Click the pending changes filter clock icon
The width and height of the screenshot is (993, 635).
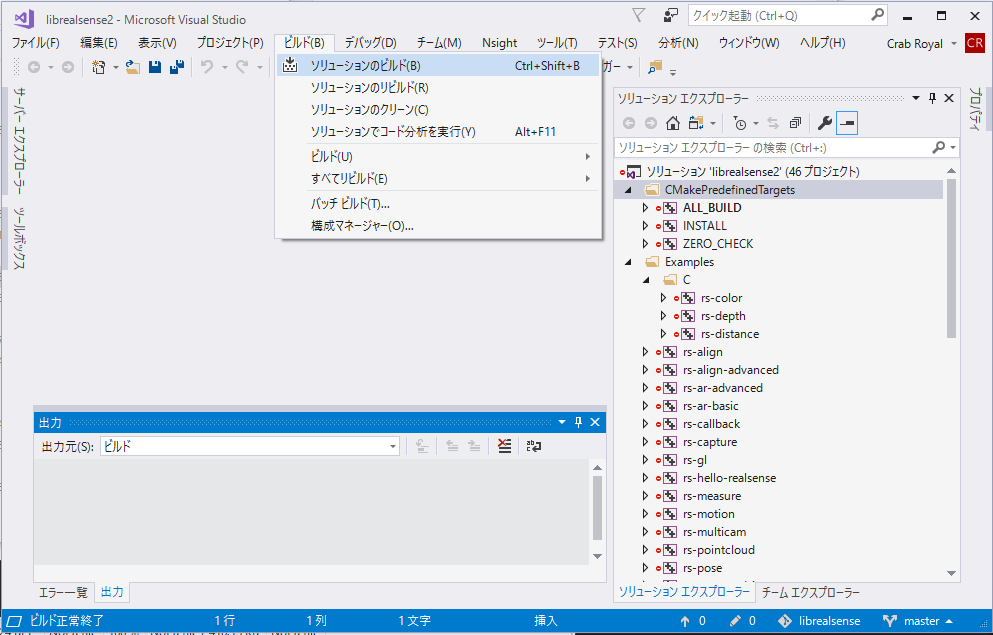tap(740, 123)
